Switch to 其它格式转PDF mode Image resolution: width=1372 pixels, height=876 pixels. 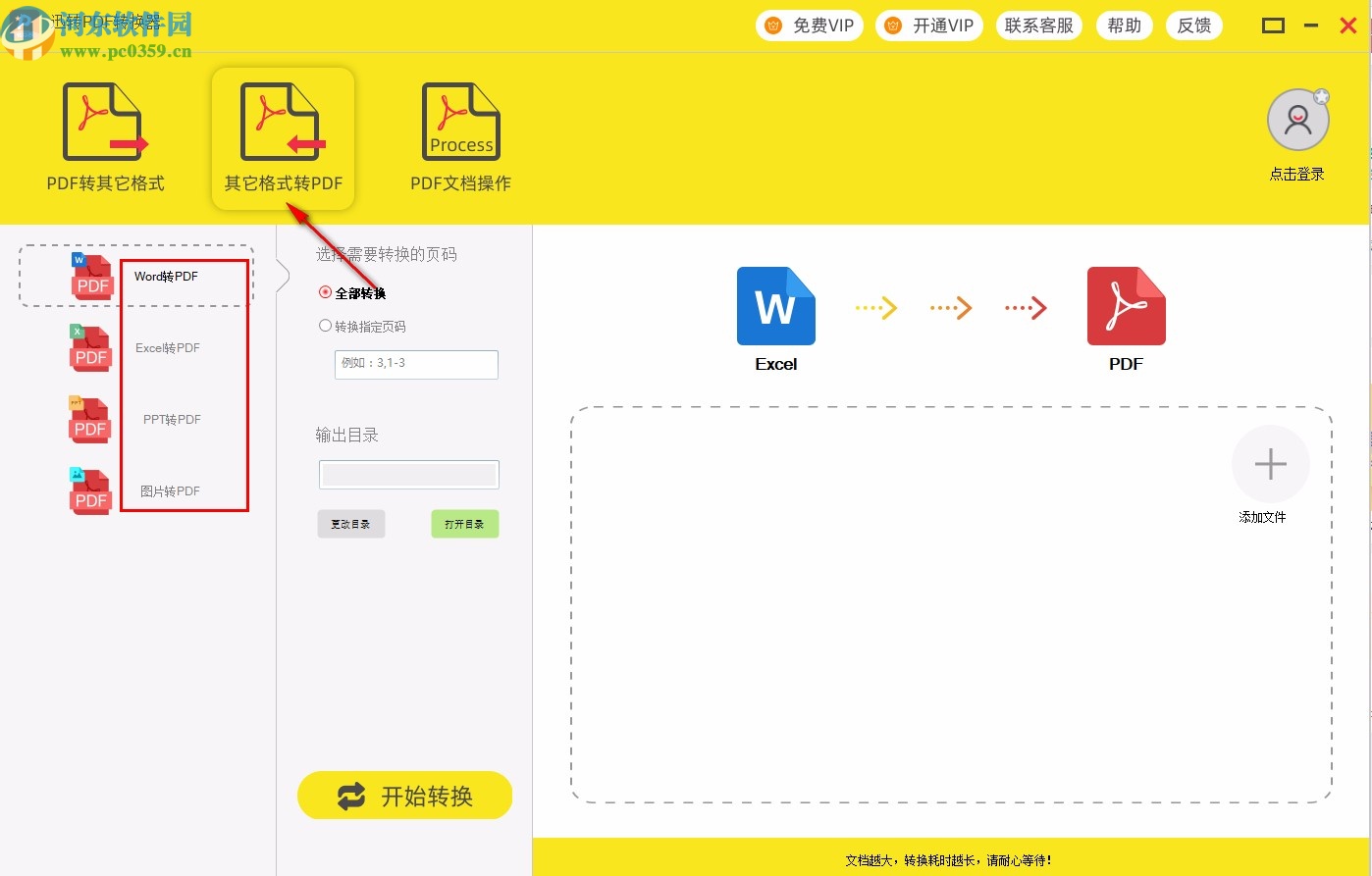(283, 138)
